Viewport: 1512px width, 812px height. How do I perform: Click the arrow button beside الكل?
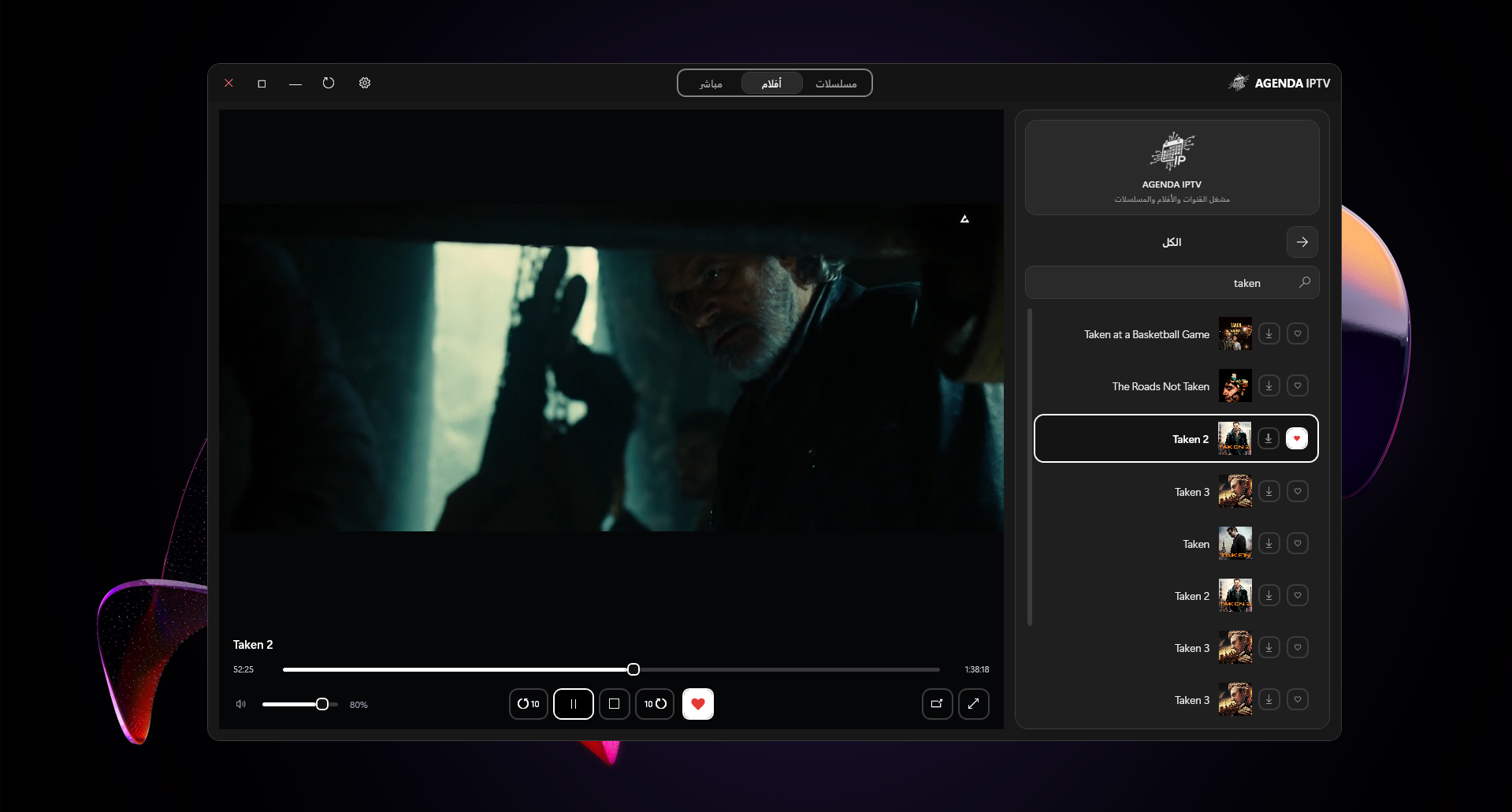1302,242
